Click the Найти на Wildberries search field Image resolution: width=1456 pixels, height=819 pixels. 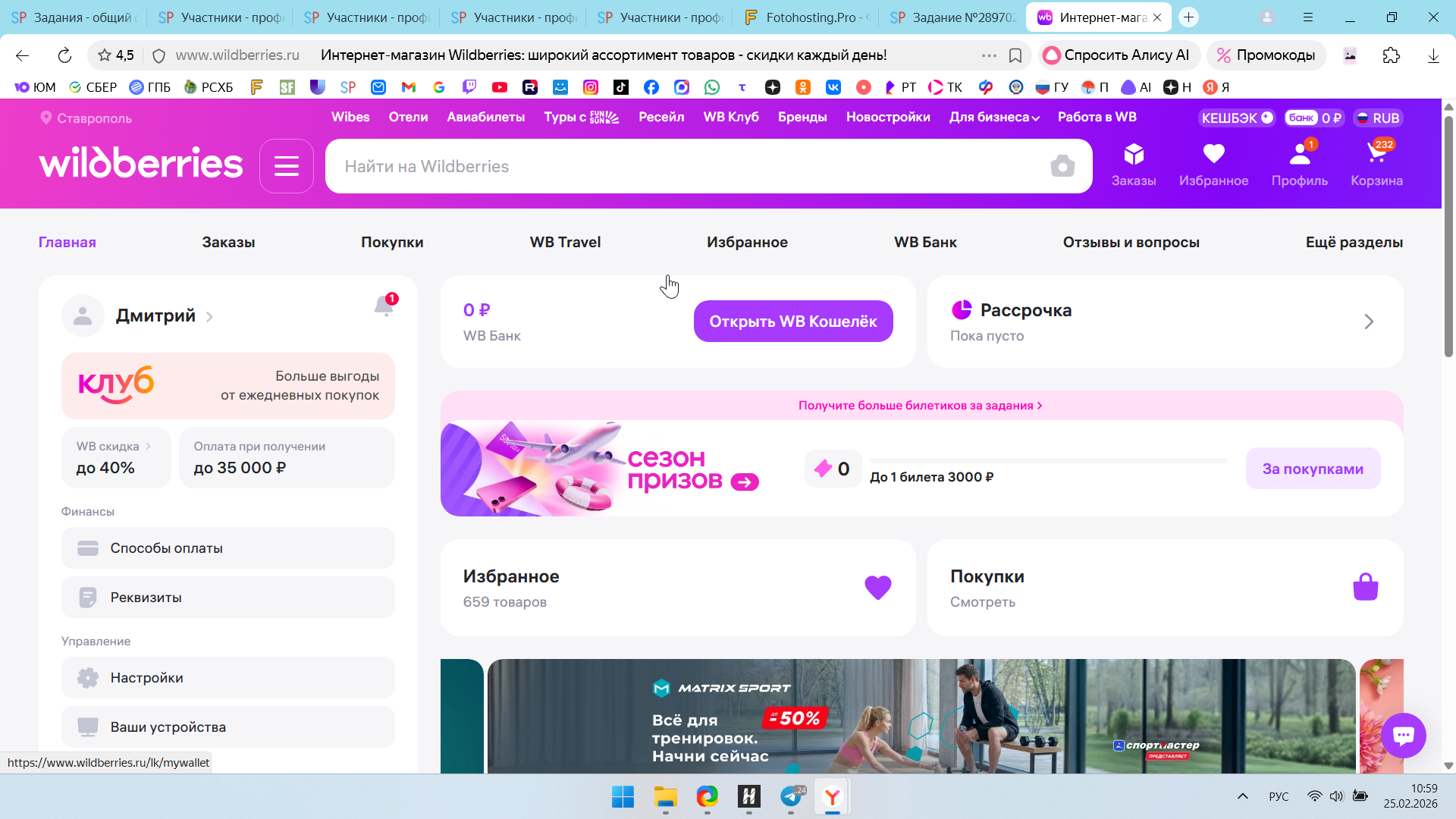tap(682, 166)
